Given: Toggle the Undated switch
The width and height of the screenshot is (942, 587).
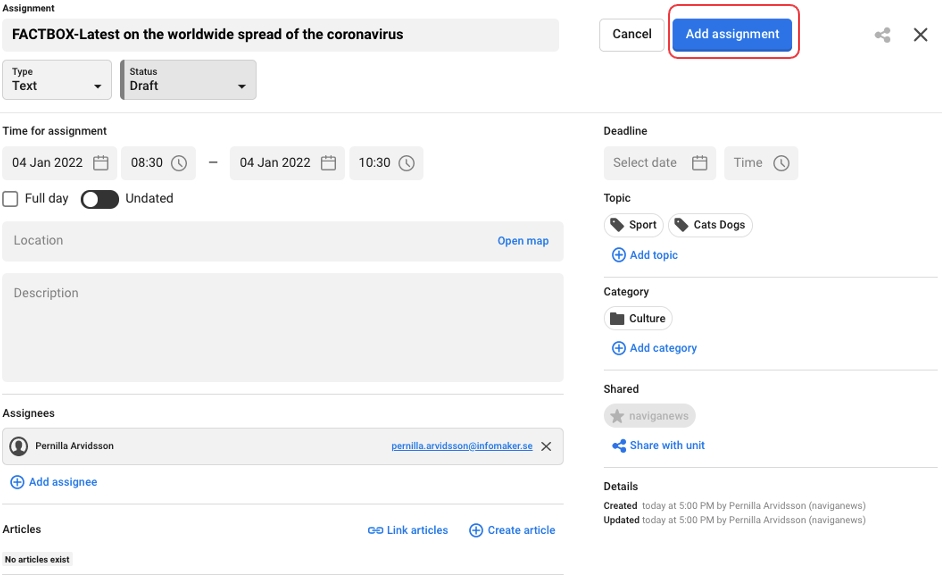Looking at the screenshot, I should click(x=100, y=199).
